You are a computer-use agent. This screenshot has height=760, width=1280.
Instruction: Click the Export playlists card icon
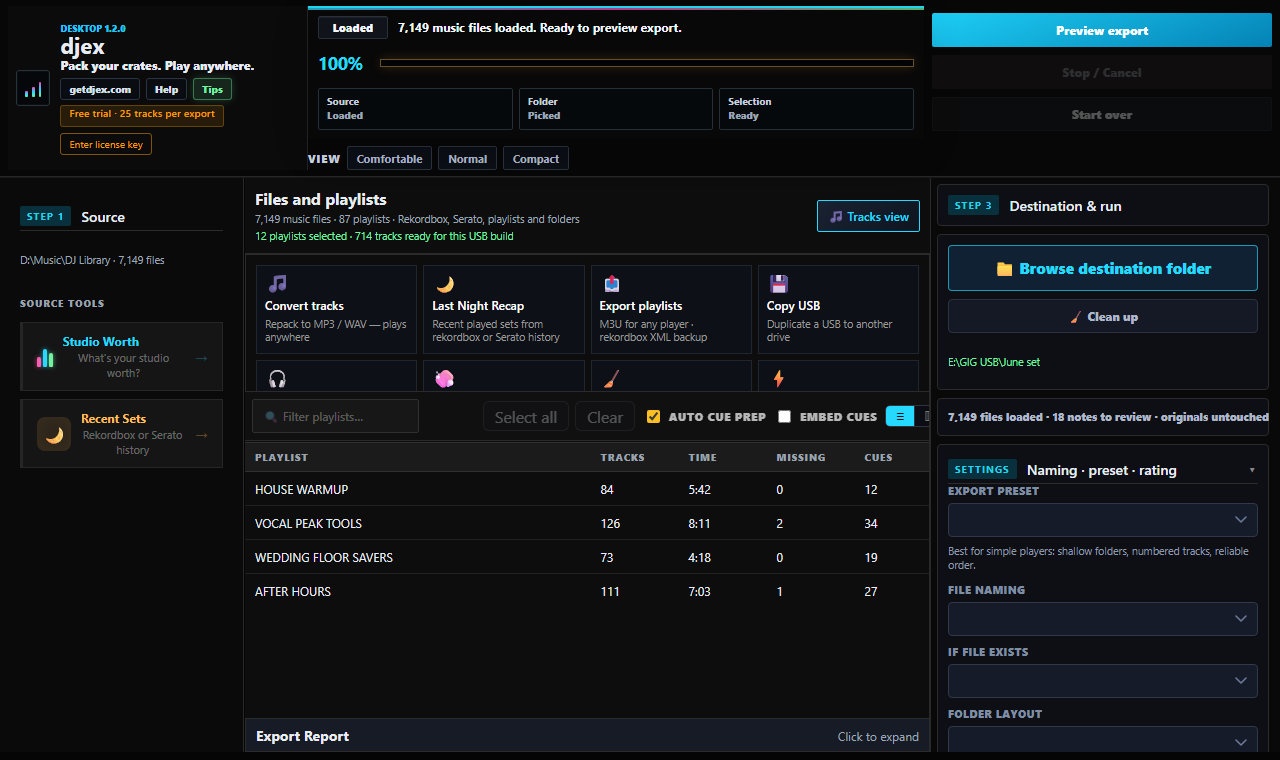pos(612,284)
